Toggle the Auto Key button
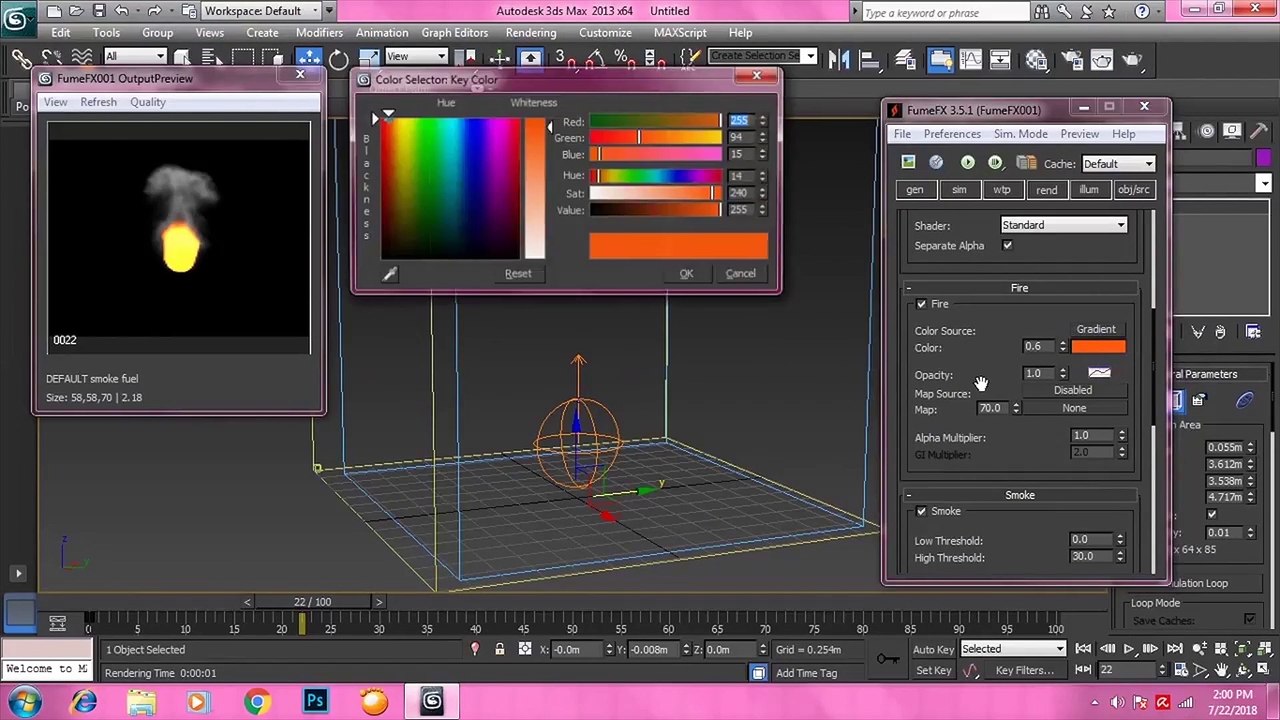The image size is (1280, 720). pyautogui.click(x=933, y=650)
